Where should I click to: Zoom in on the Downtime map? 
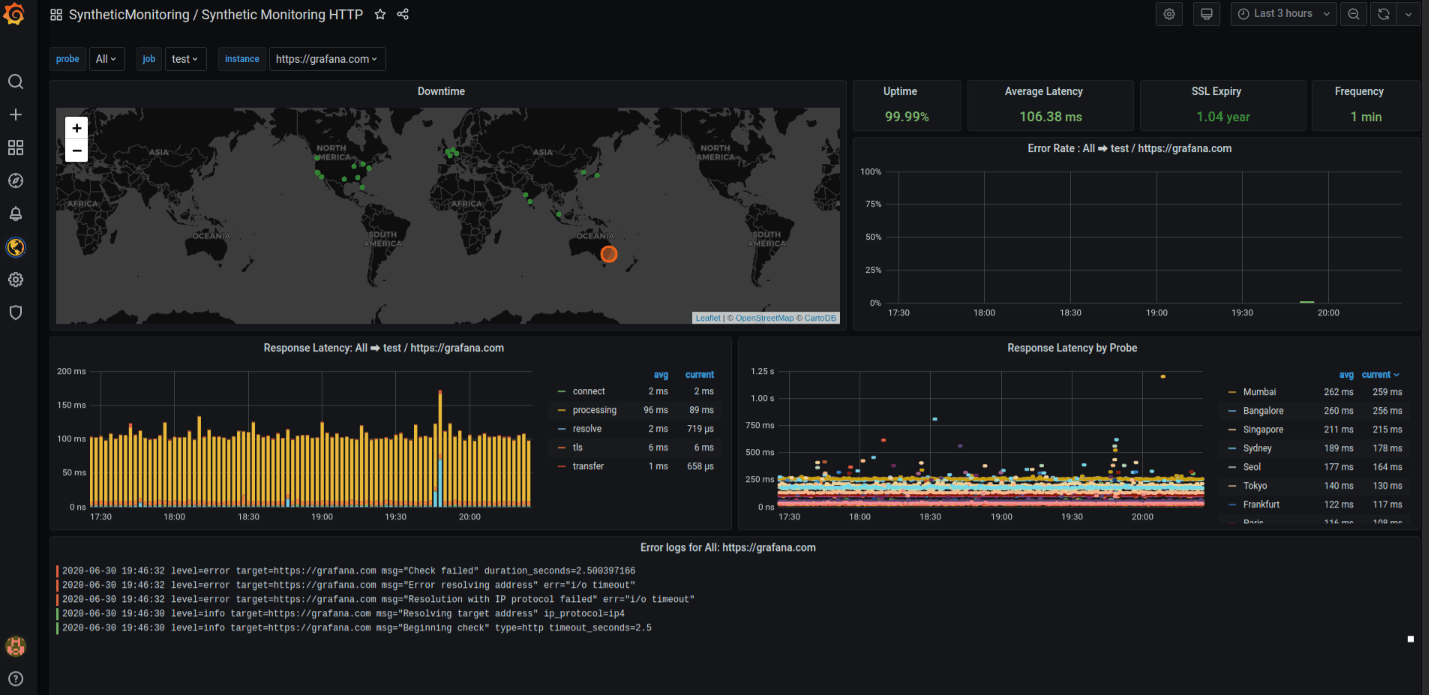[x=77, y=128]
